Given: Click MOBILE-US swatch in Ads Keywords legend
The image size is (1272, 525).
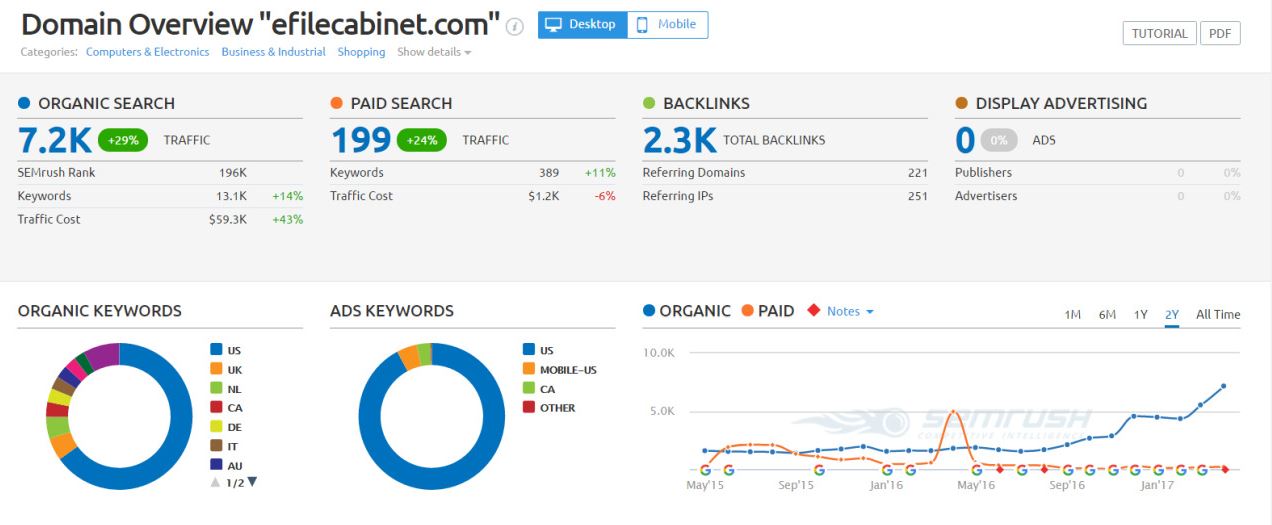Looking at the screenshot, I should tap(528, 369).
